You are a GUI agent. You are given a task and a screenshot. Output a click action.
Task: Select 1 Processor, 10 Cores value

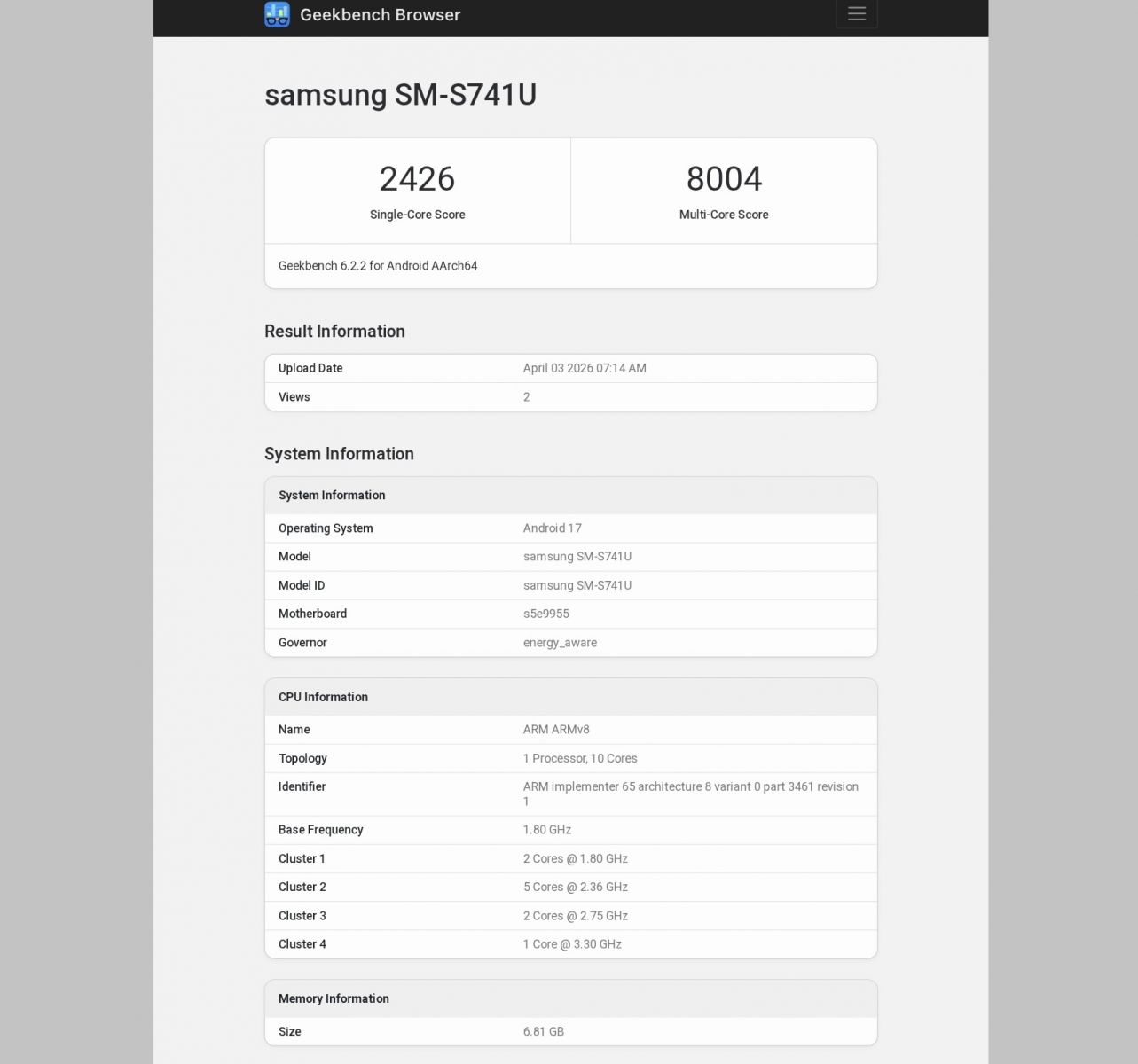coord(580,758)
